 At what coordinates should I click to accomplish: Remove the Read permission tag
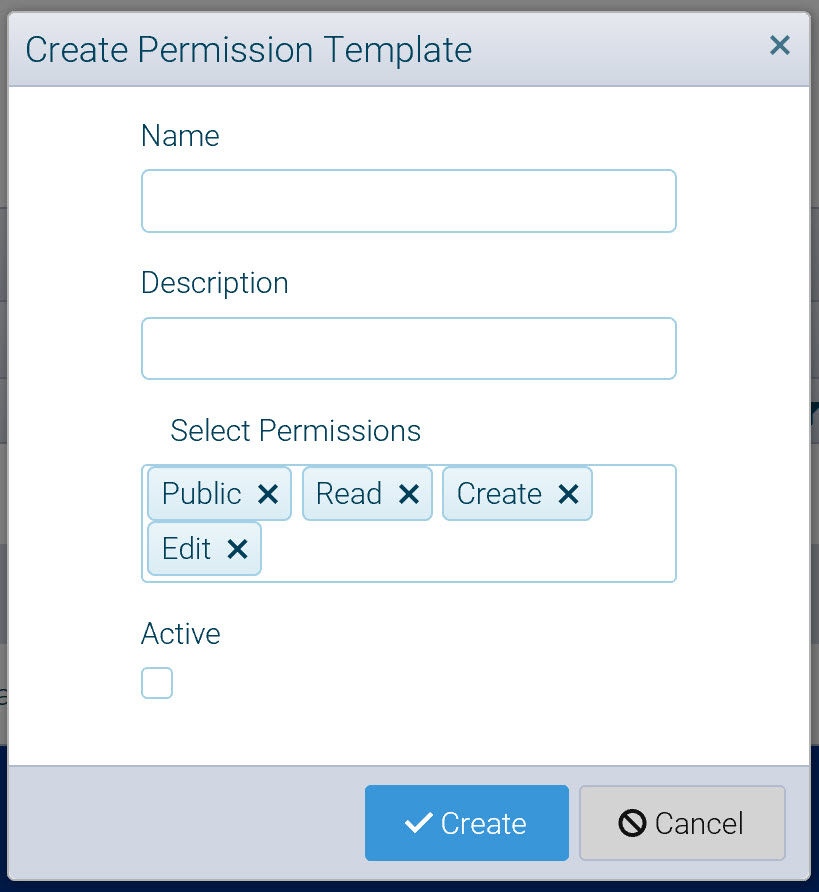[408, 494]
